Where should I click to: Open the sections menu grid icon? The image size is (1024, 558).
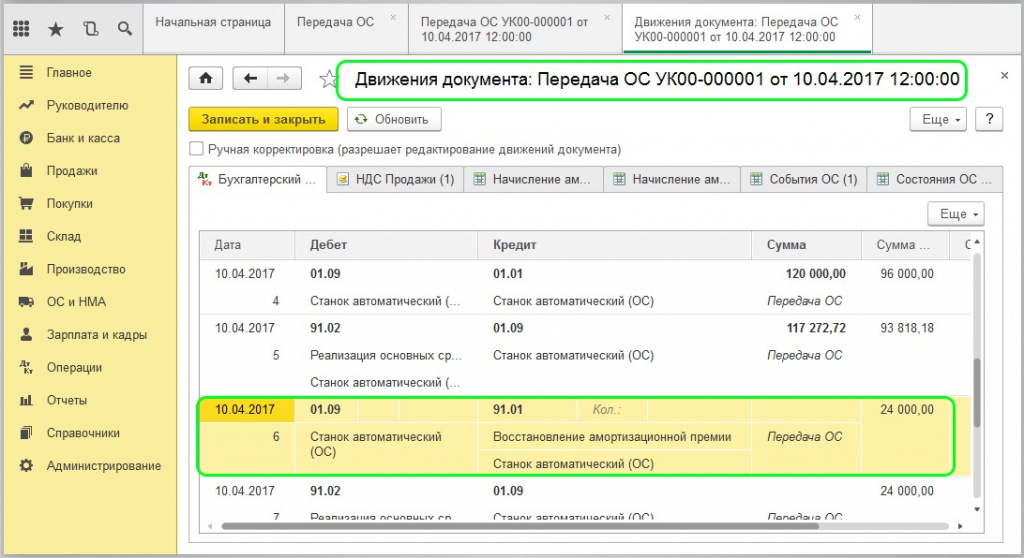tap(21, 29)
